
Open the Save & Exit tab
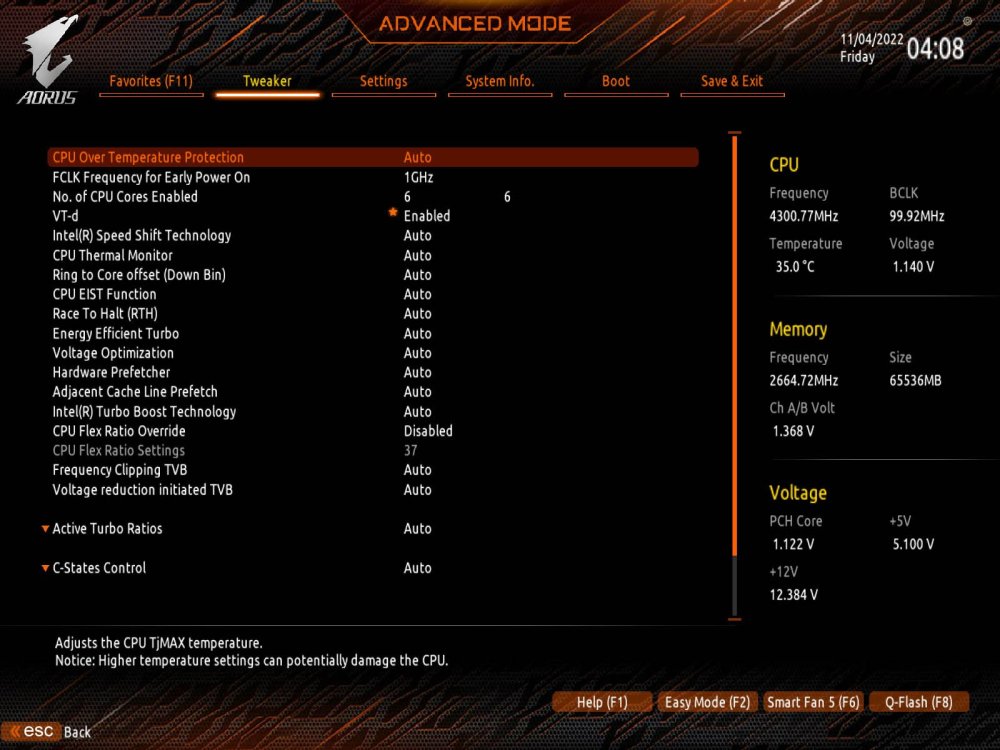[x=732, y=82]
